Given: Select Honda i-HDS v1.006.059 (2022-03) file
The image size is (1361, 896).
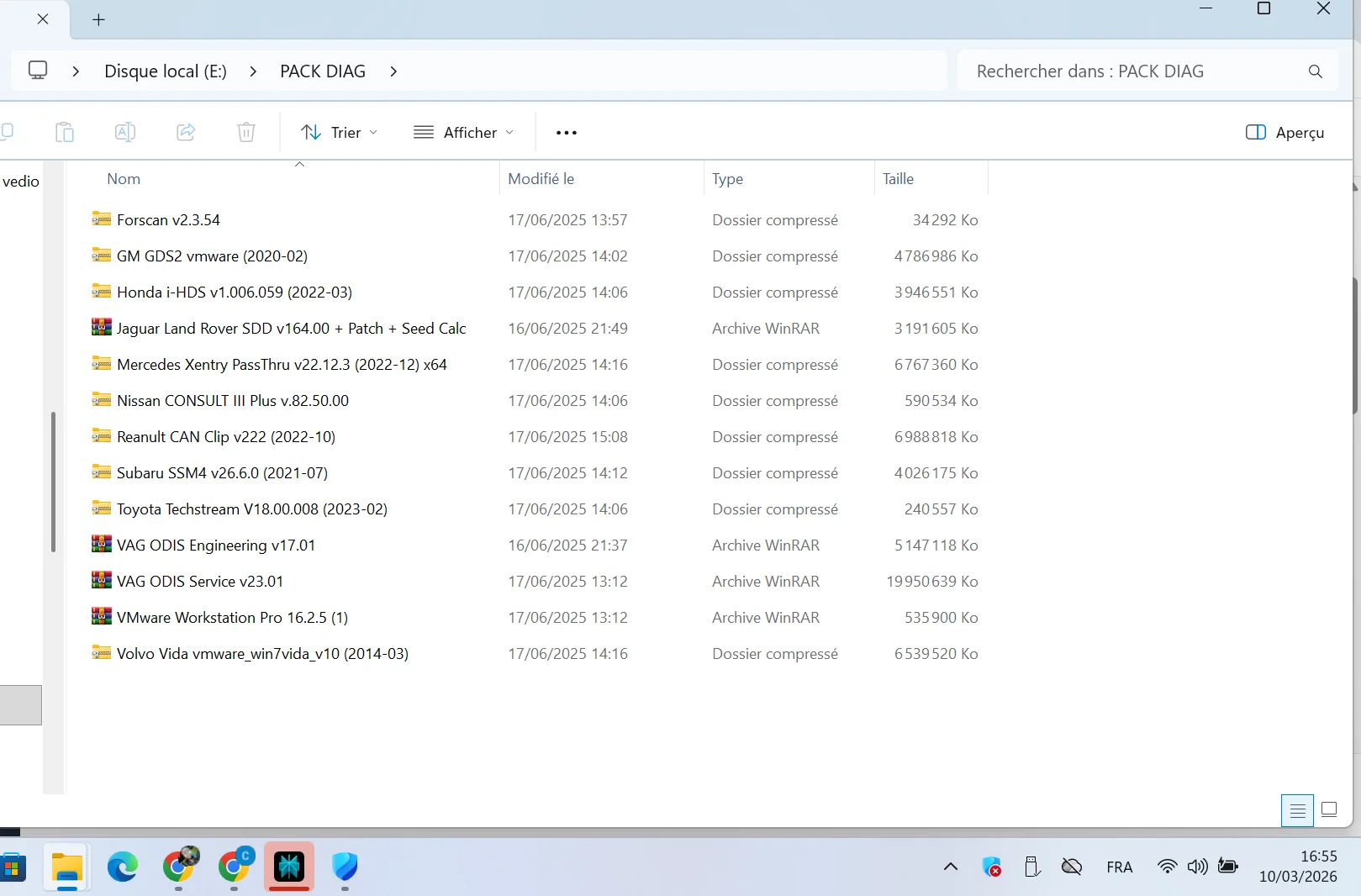Looking at the screenshot, I should tap(235, 292).
